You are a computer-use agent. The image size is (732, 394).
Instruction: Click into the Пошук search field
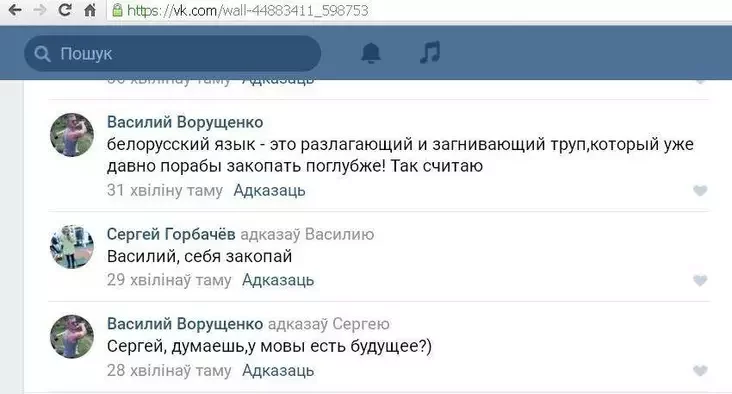(172, 53)
